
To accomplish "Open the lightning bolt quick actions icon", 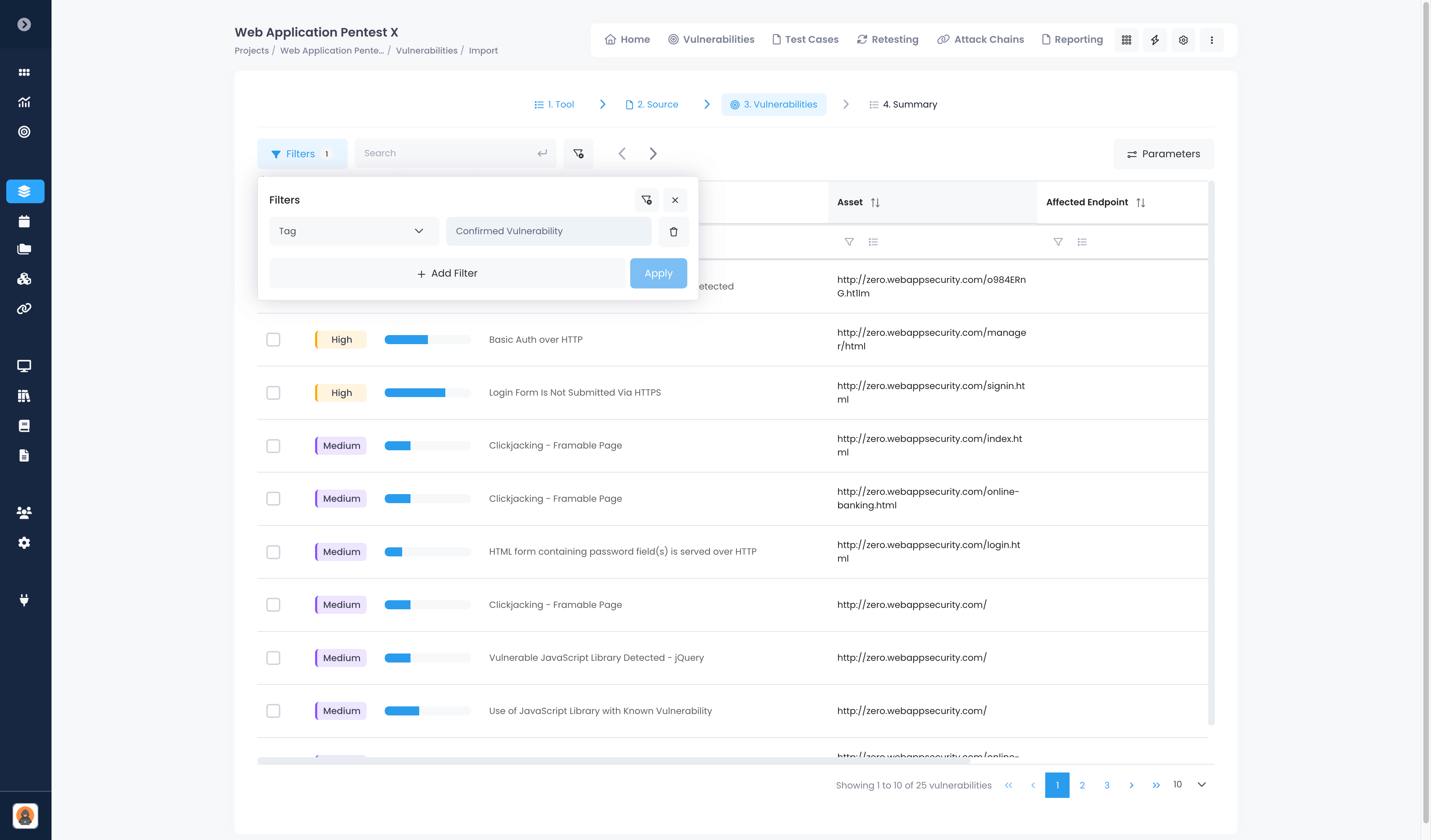I will (x=1155, y=40).
